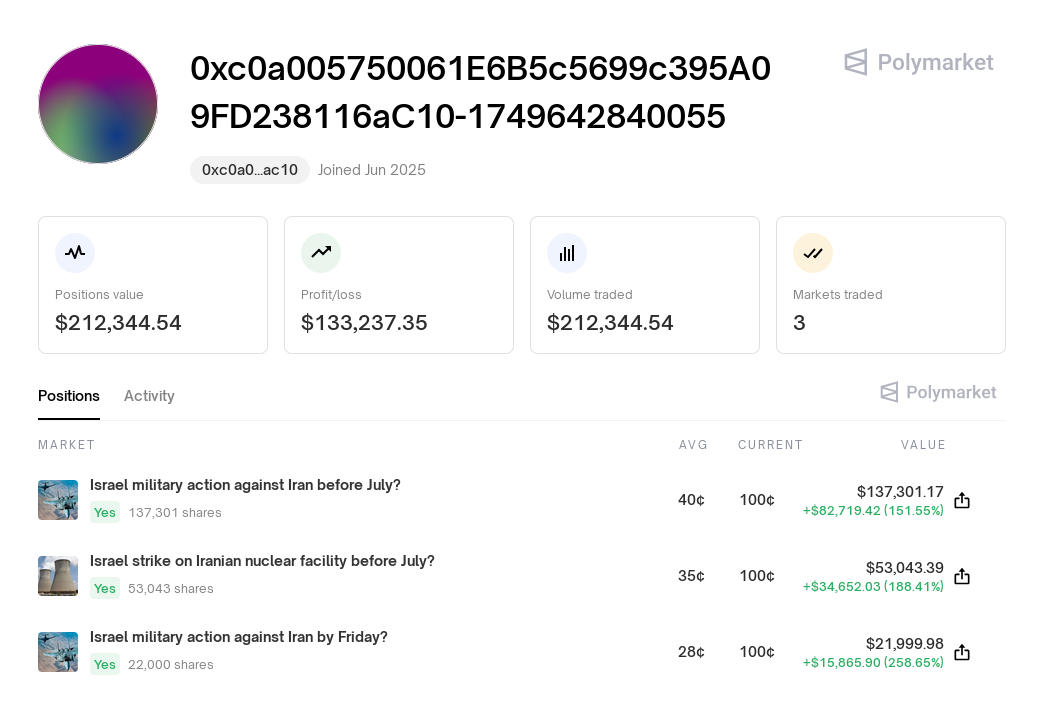This screenshot has height=710, width=1042.
Task: Open 'Israel military action against Iran by Friday?' market
Action: [239, 637]
